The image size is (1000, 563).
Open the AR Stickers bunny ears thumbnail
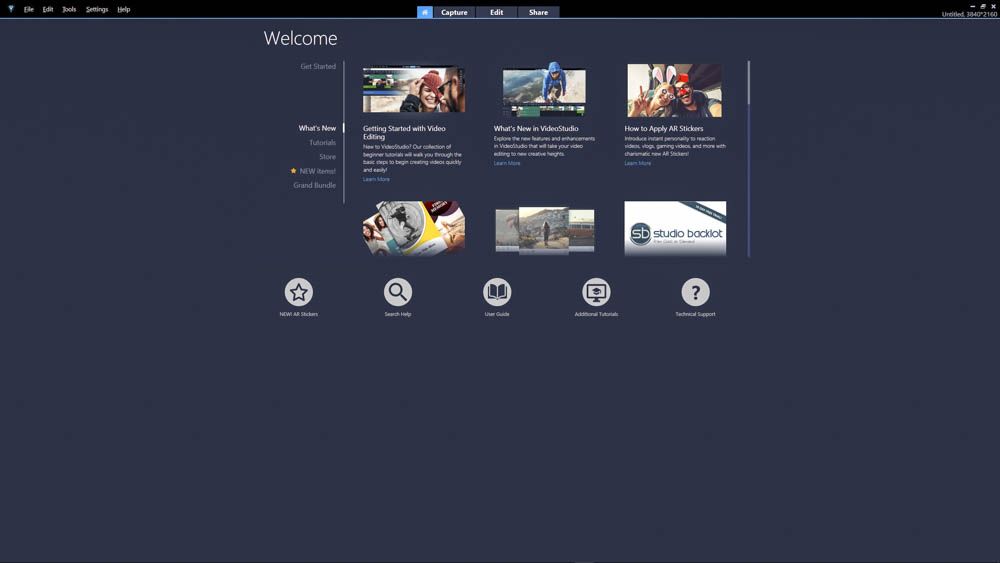(x=675, y=90)
